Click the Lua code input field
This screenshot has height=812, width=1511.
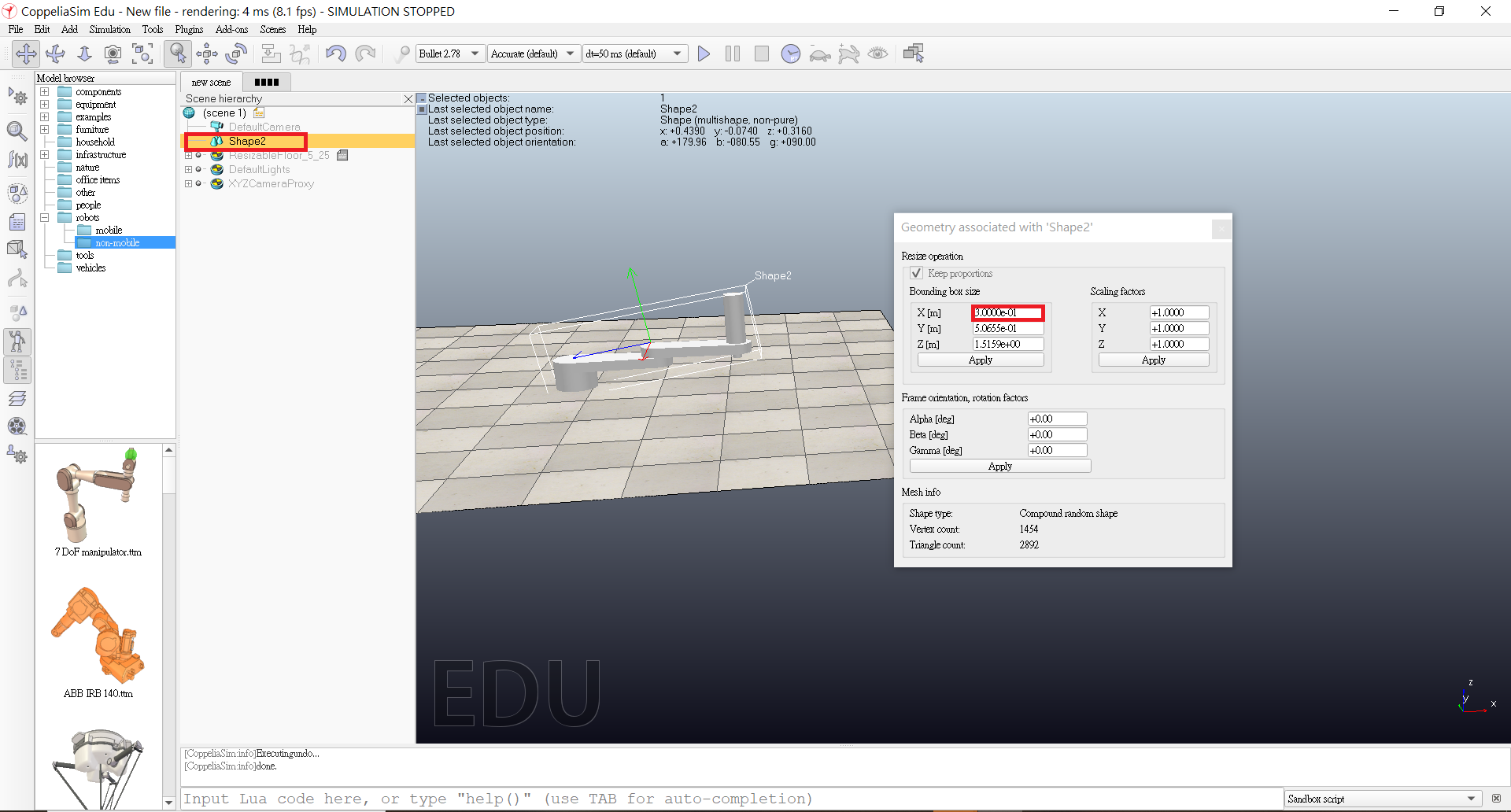coord(732,799)
